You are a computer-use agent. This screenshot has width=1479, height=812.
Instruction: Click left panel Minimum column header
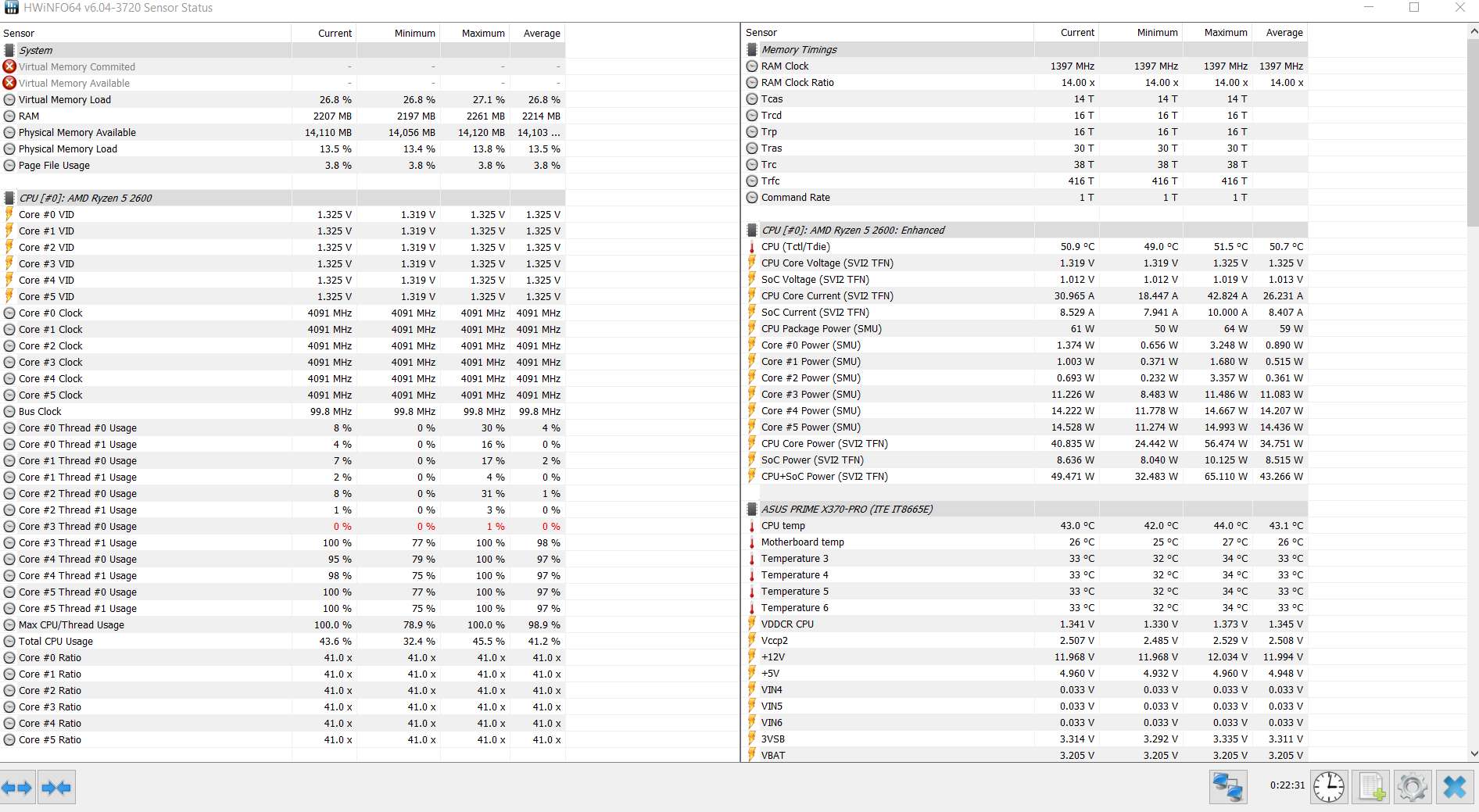[398, 33]
